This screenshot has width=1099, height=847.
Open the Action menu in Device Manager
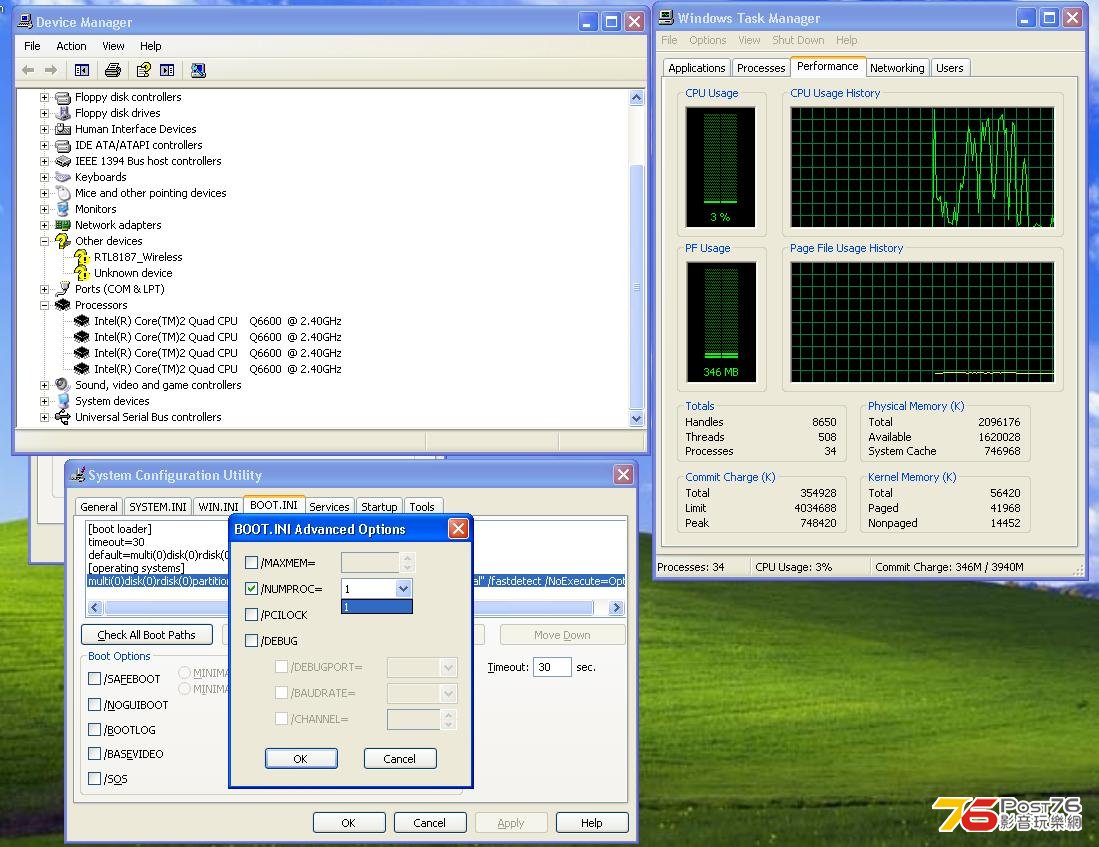click(71, 46)
